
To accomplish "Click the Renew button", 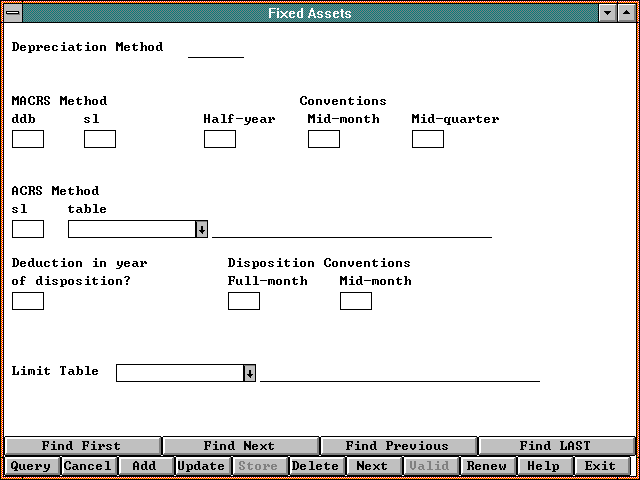I will pos(487,466).
